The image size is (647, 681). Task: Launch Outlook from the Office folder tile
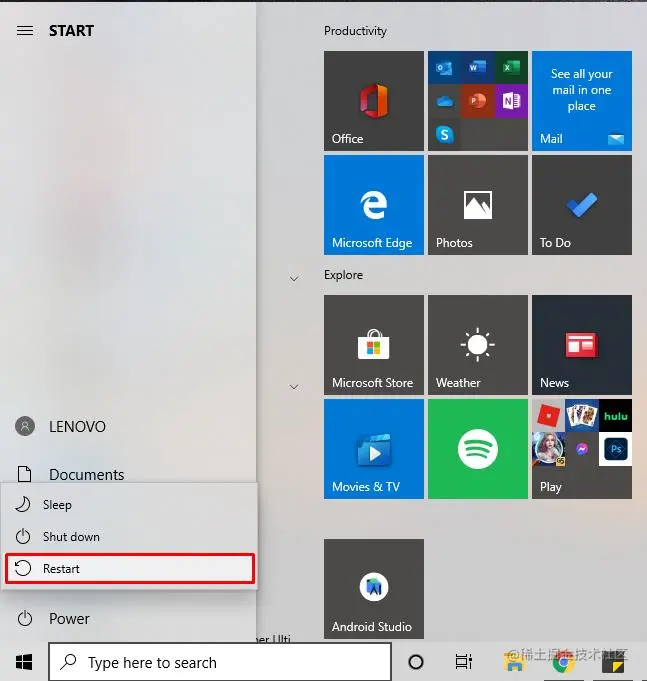click(444, 68)
